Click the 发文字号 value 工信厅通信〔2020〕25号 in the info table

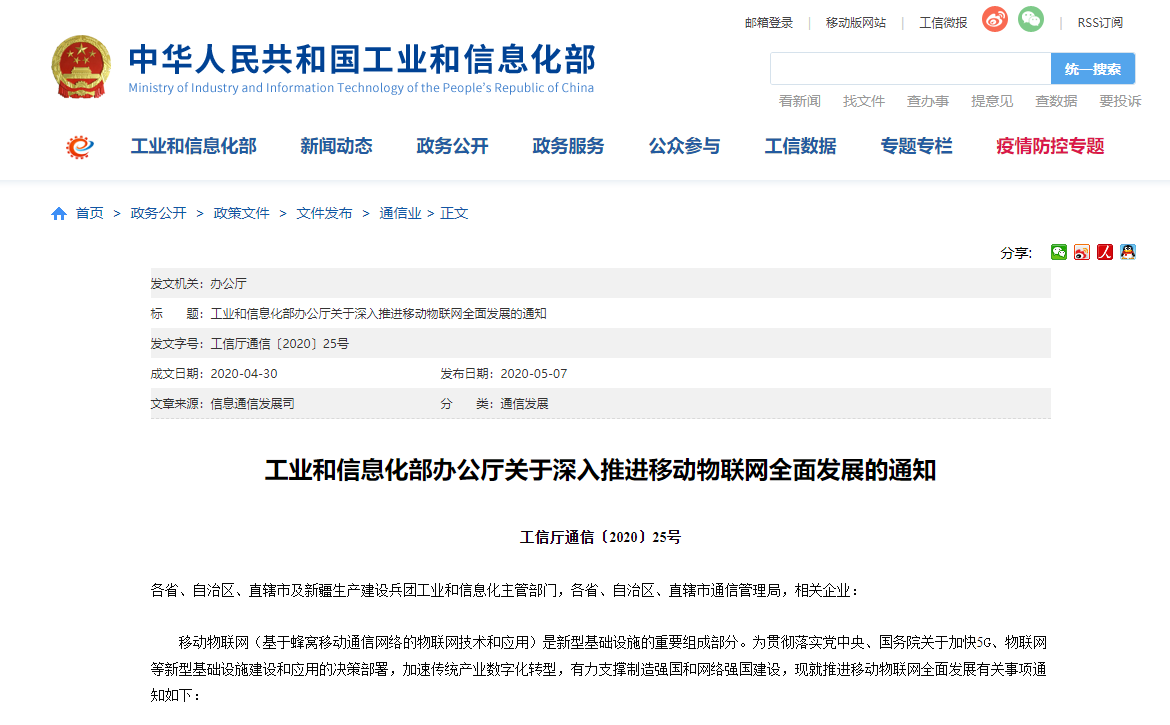[x=280, y=344]
